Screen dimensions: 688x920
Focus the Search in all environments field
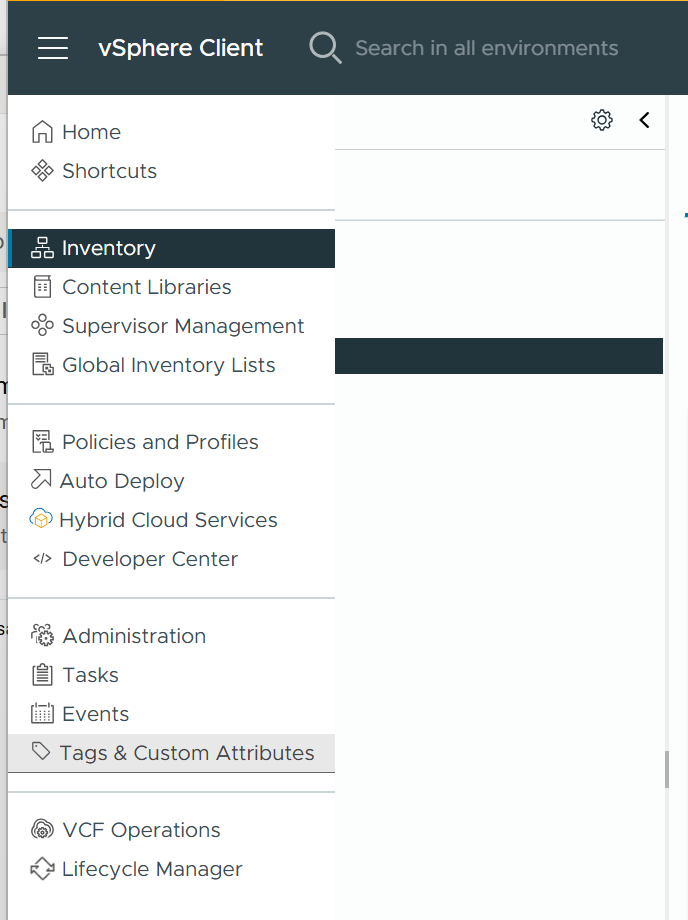coord(486,48)
